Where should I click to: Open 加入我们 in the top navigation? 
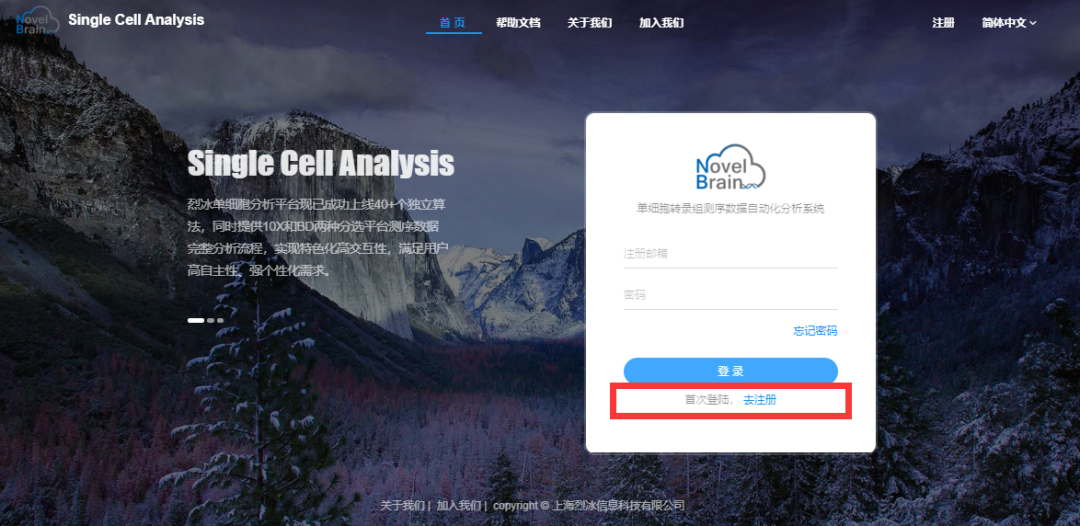click(661, 23)
